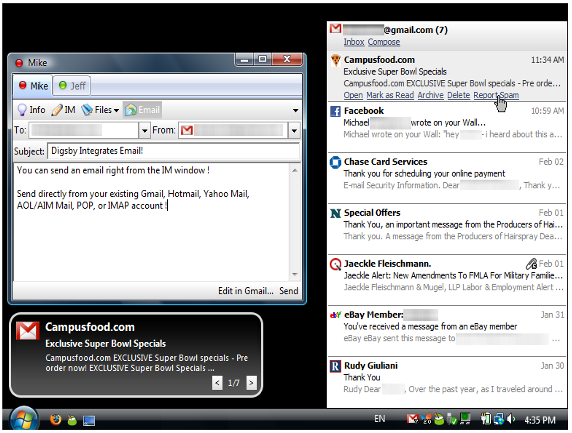
Task: Select the Special Offers email
Action: (447, 229)
